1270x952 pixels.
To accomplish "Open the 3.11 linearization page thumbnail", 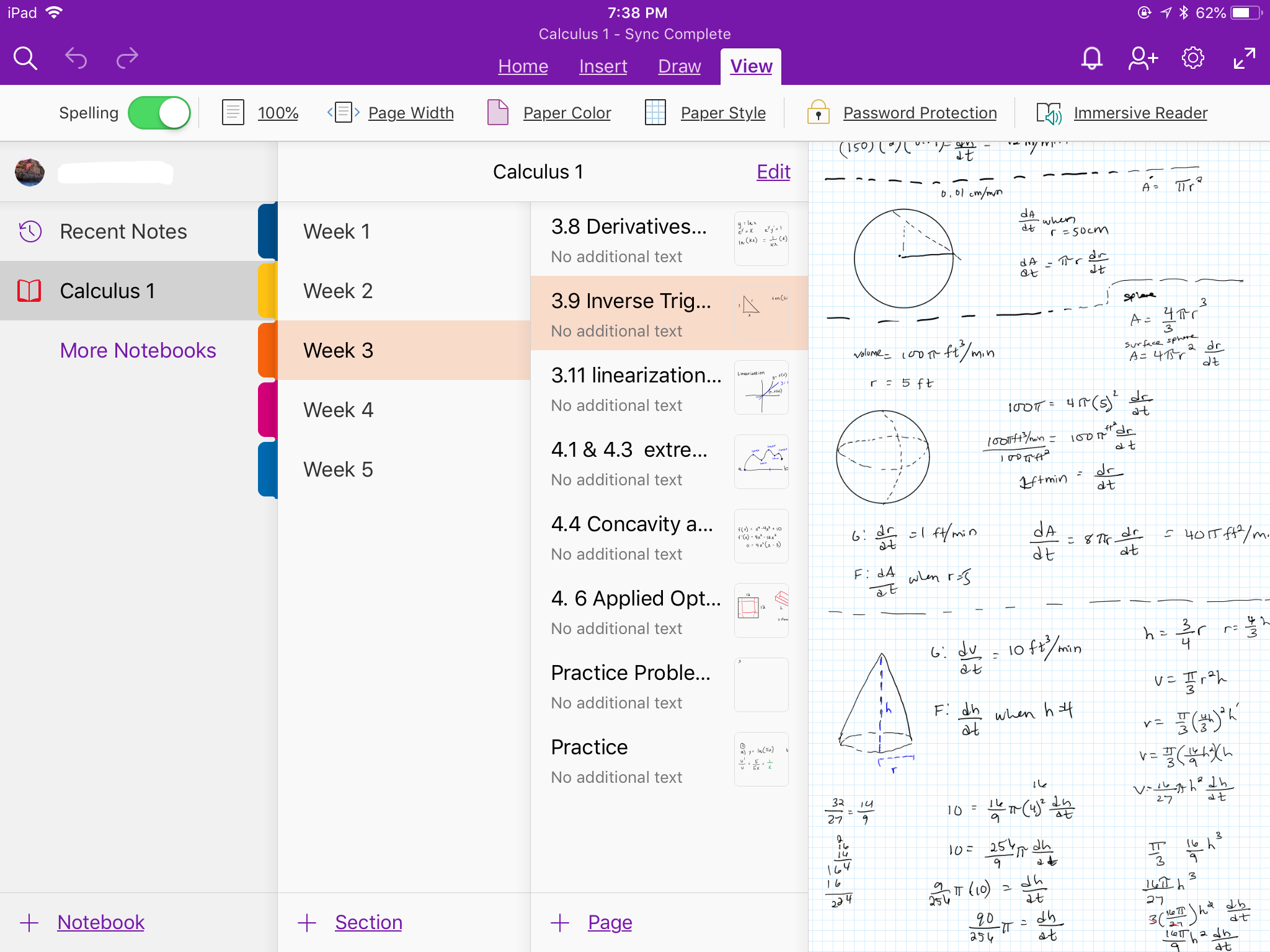I will pos(761,387).
